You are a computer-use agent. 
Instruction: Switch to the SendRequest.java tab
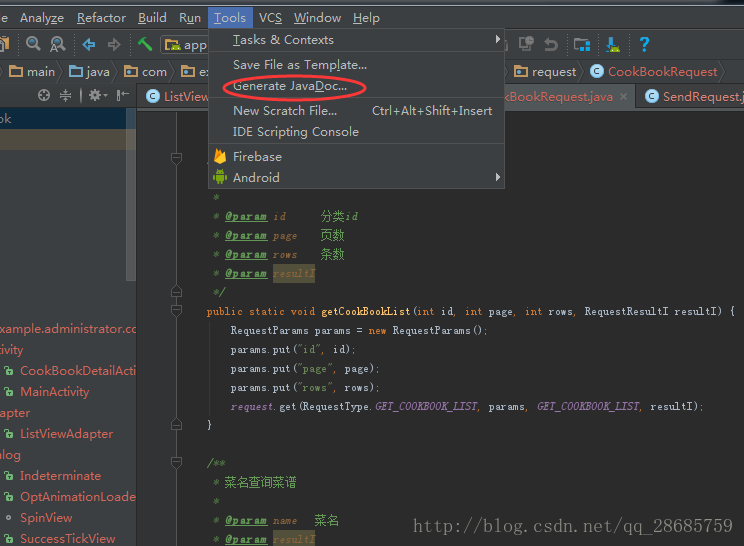pyautogui.click(x=691, y=96)
